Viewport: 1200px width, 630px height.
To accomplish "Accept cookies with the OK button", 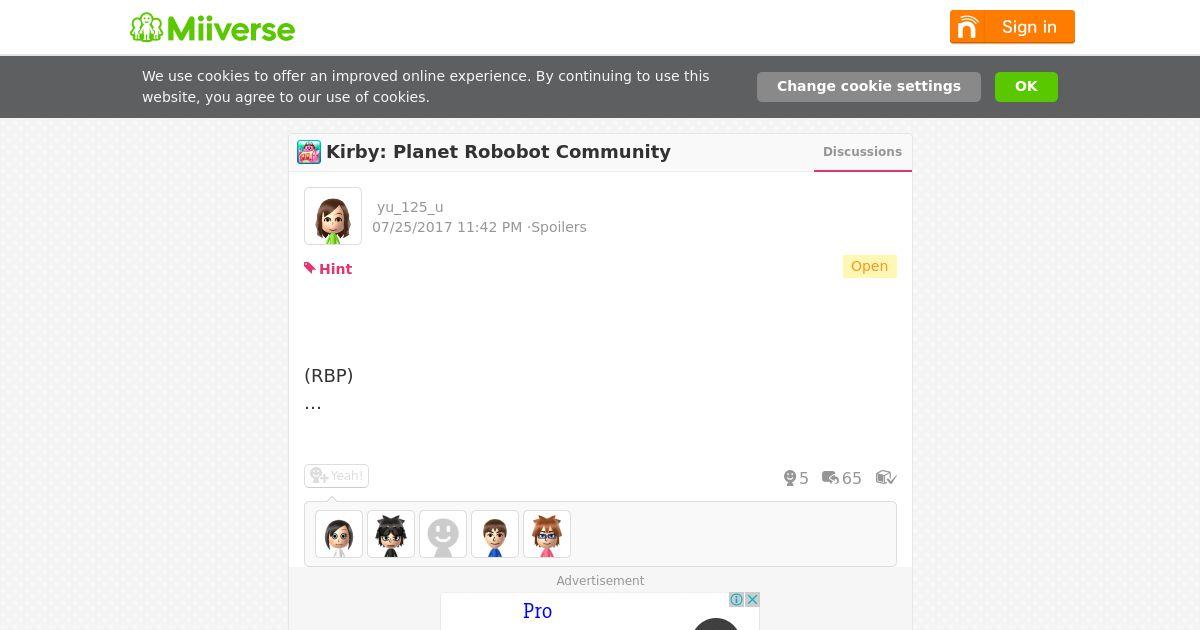I will pos(1026,87).
